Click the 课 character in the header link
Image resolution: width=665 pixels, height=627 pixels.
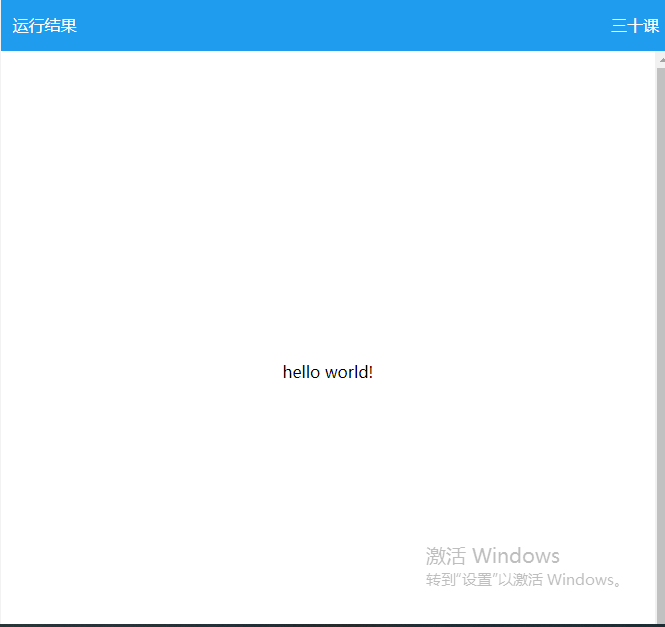[651, 26]
